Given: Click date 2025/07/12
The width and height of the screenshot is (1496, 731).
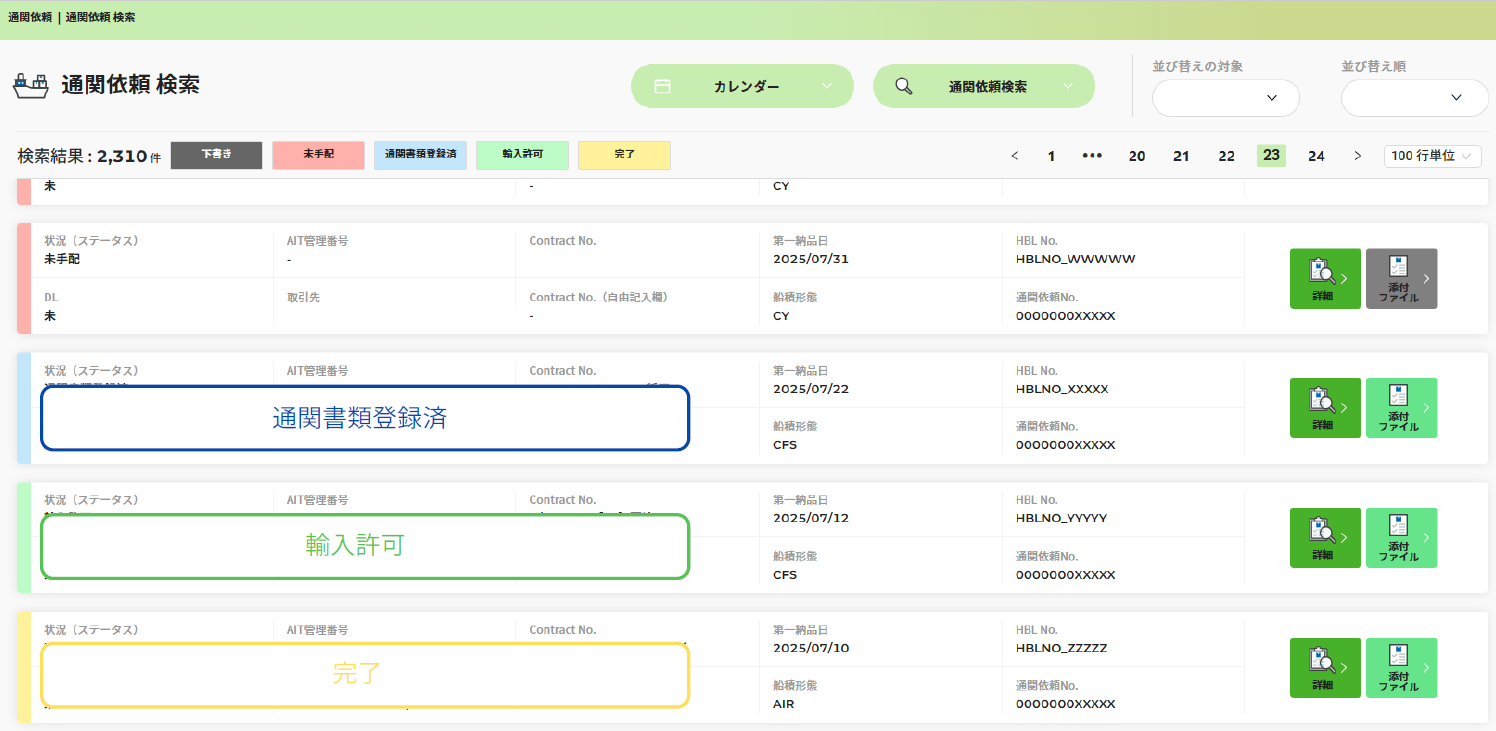Looking at the screenshot, I should tap(811, 518).
